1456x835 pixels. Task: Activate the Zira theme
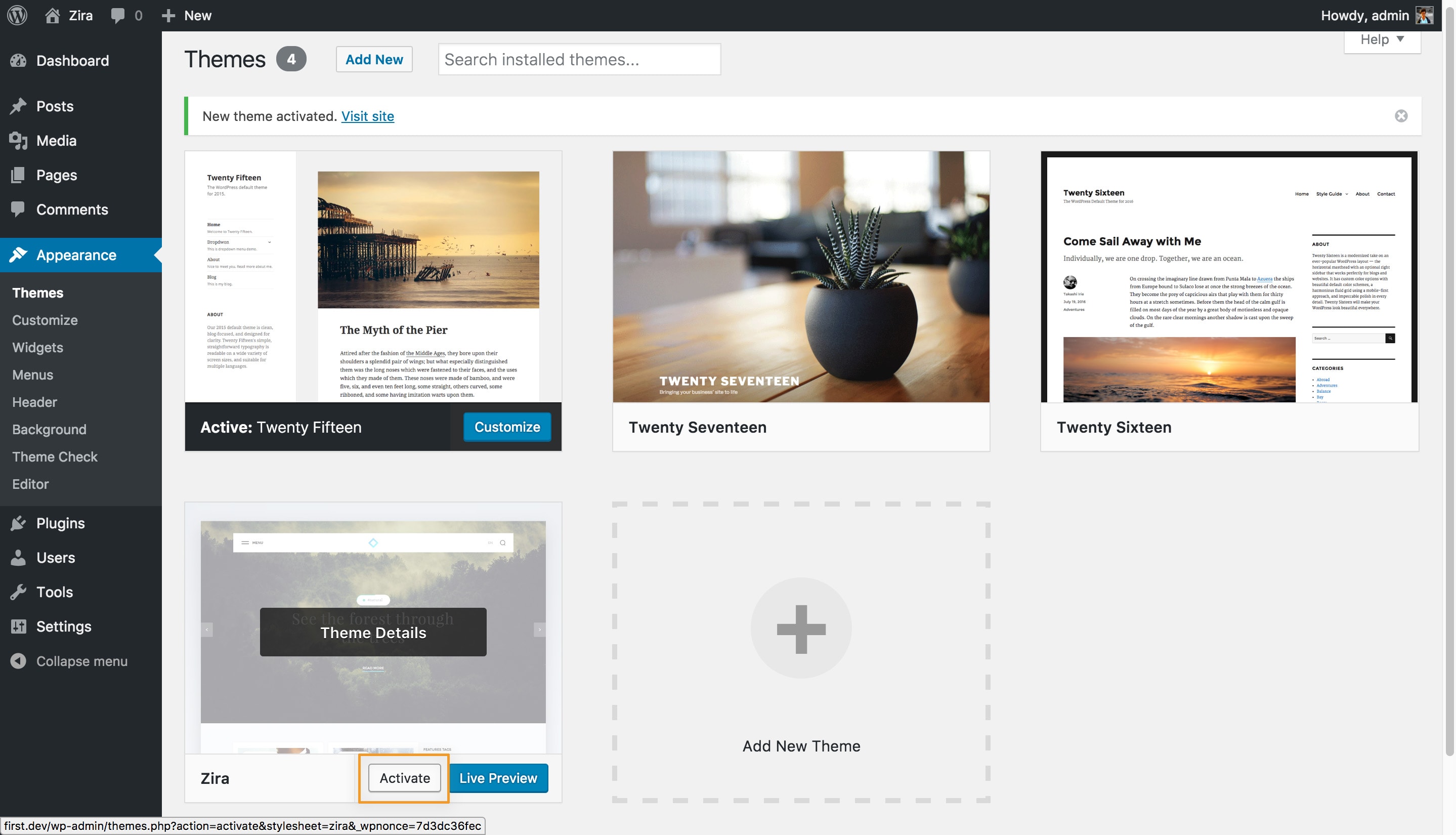pyautogui.click(x=404, y=778)
